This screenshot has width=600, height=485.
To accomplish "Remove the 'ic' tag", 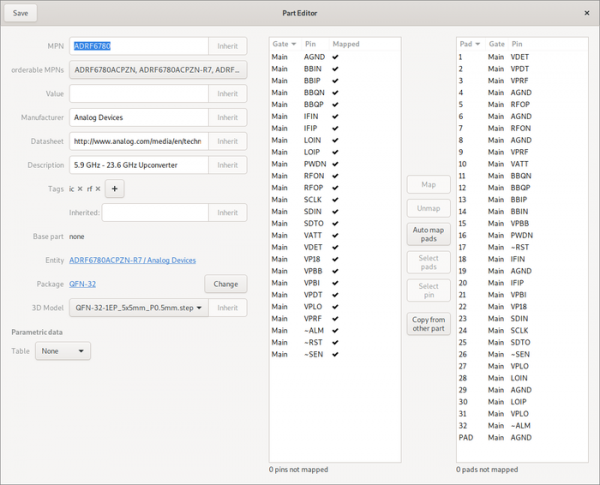I will (x=82, y=188).
